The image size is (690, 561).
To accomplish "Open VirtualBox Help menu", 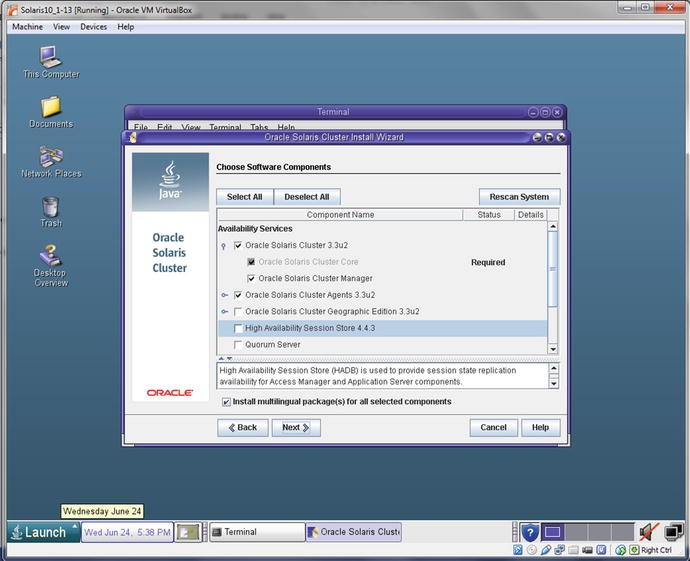I will (125, 27).
